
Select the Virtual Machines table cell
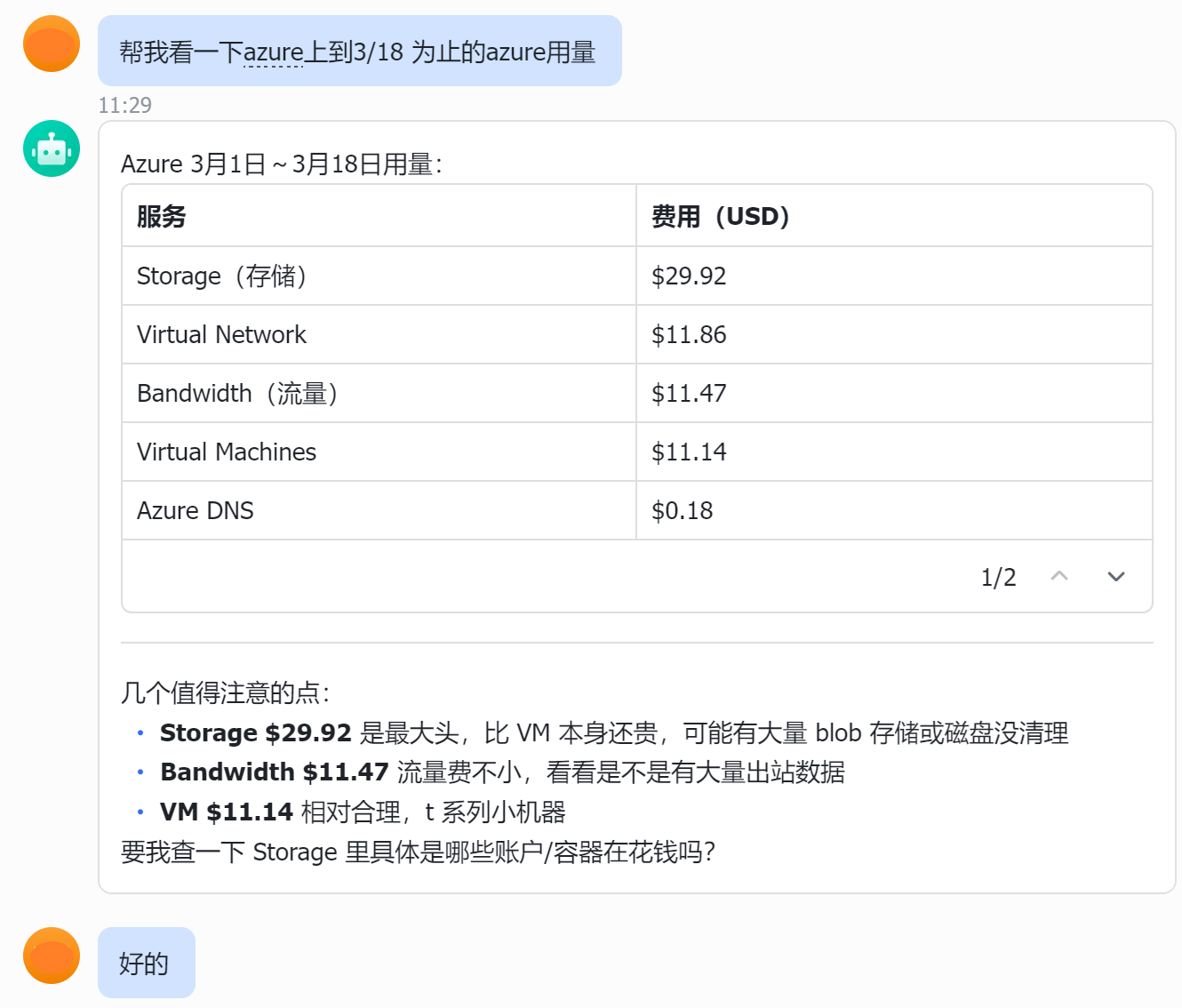tap(379, 452)
